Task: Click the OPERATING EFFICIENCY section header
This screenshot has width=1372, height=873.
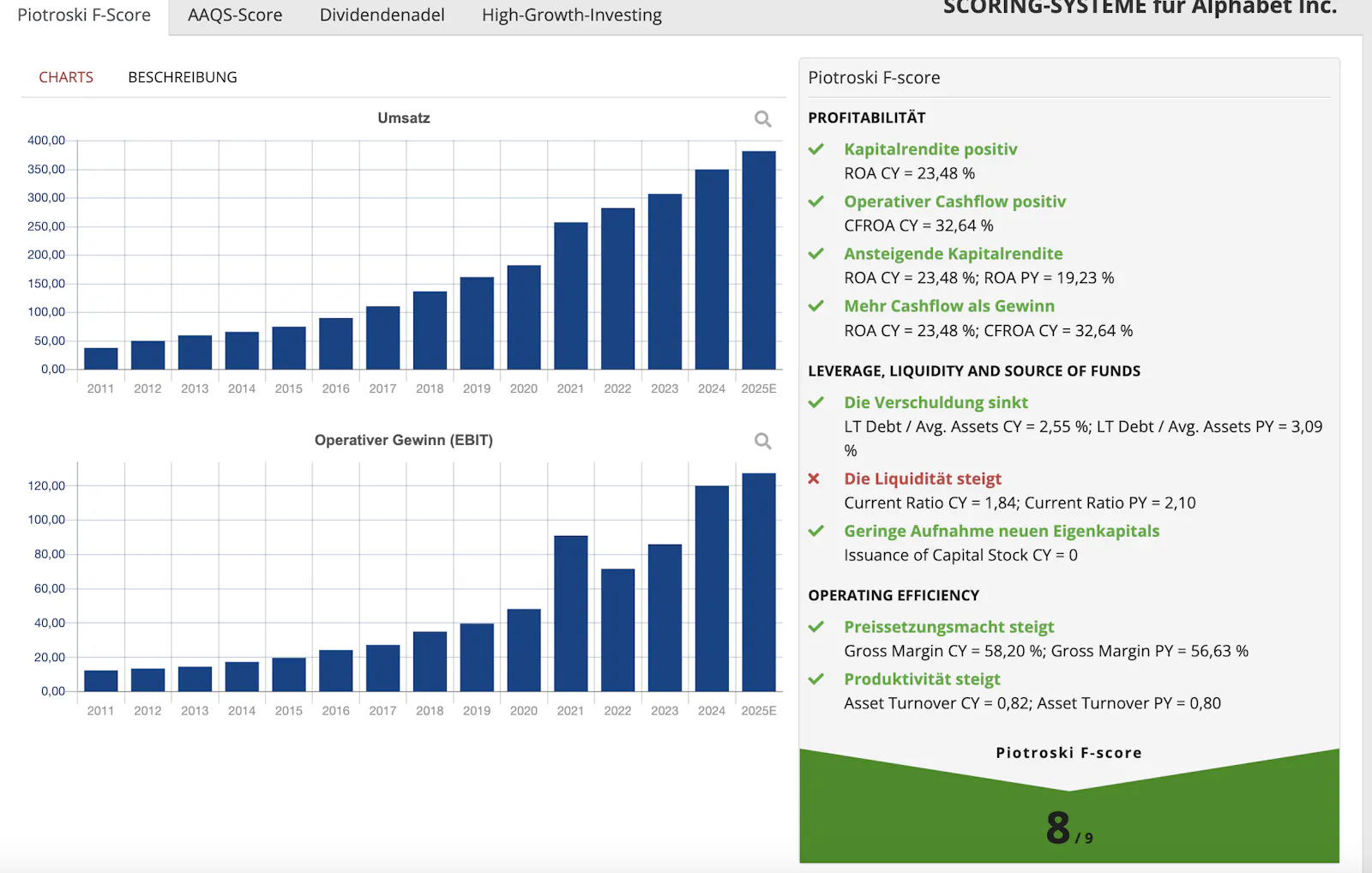Action: pos(894,595)
